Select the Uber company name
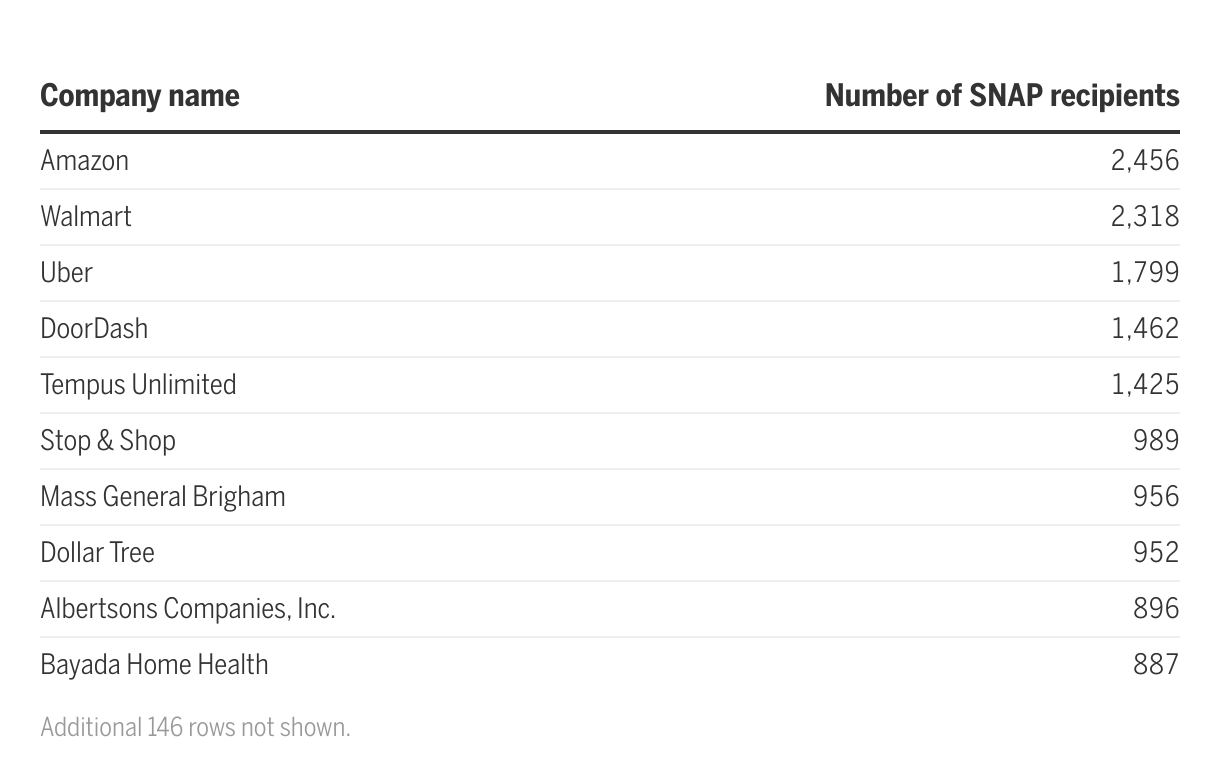The image size is (1220, 782). (66, 273)
